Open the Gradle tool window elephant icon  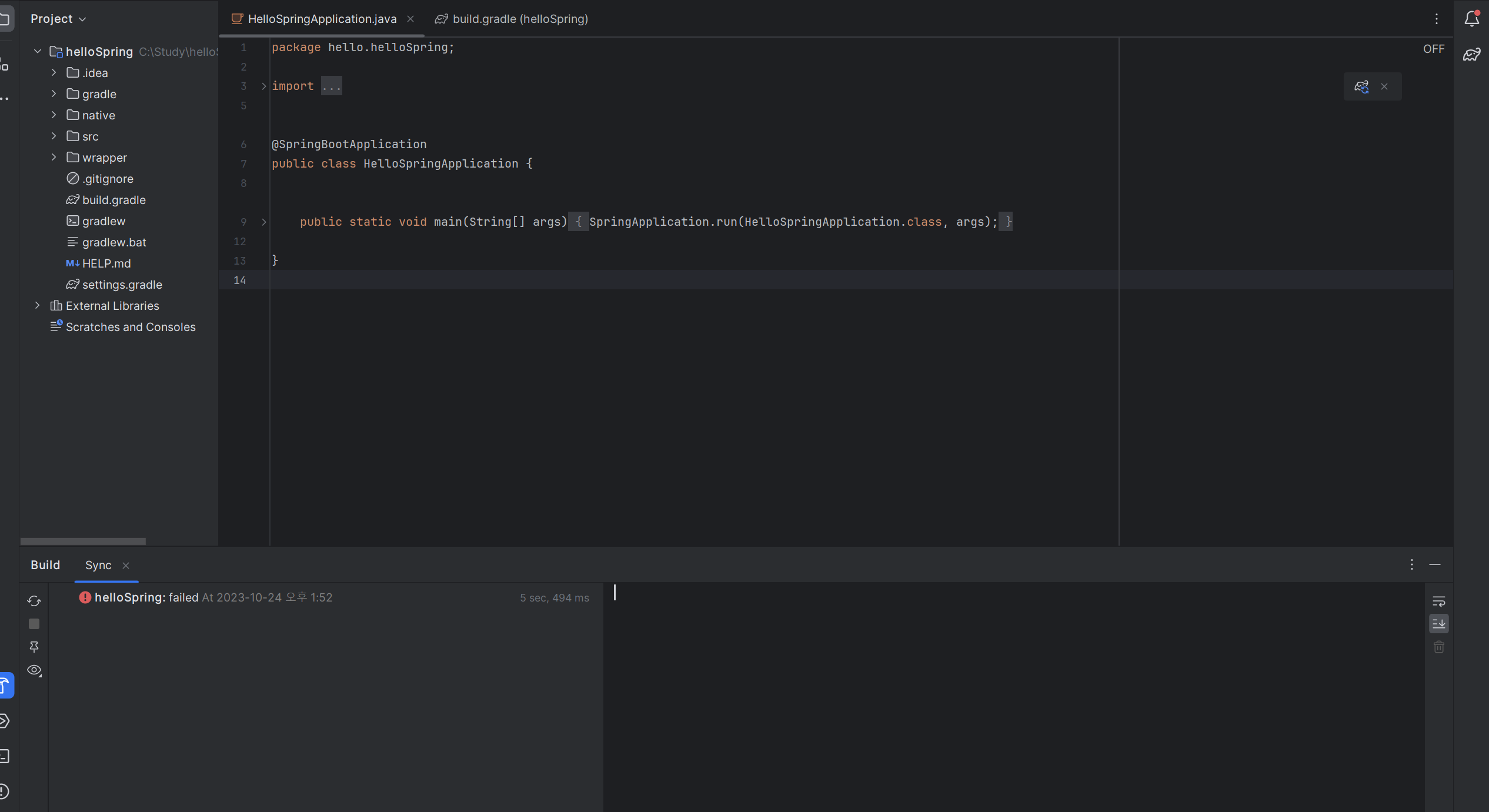[x=1471, y=55]
